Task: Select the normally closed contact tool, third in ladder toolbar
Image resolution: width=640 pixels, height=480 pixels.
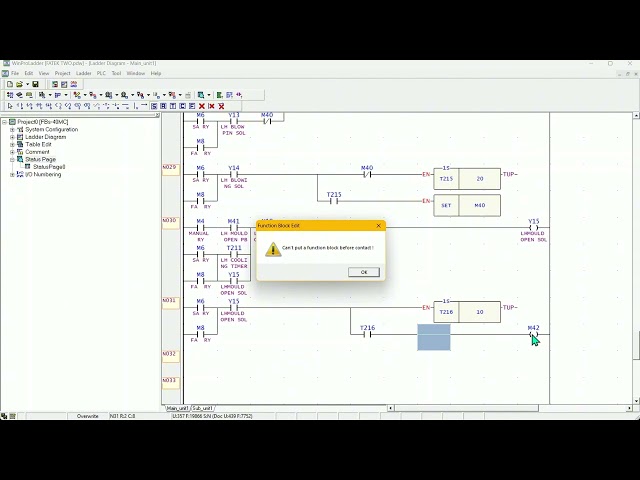Action: click(29, 106)
